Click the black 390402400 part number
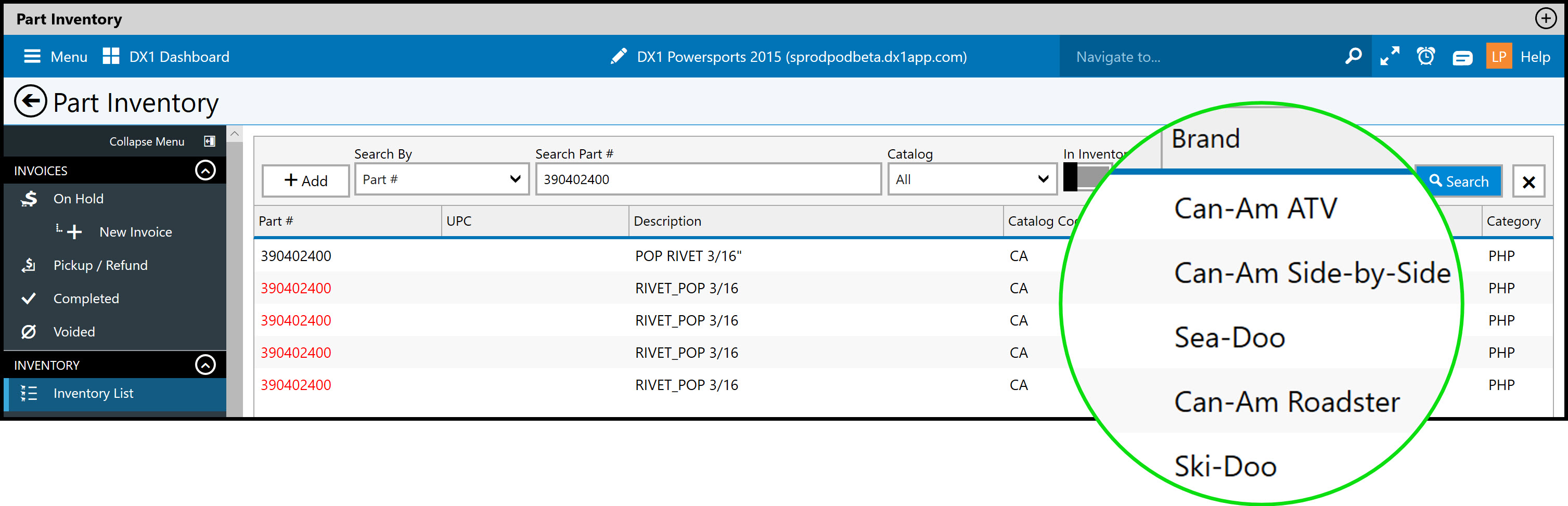 pos(296,256)
